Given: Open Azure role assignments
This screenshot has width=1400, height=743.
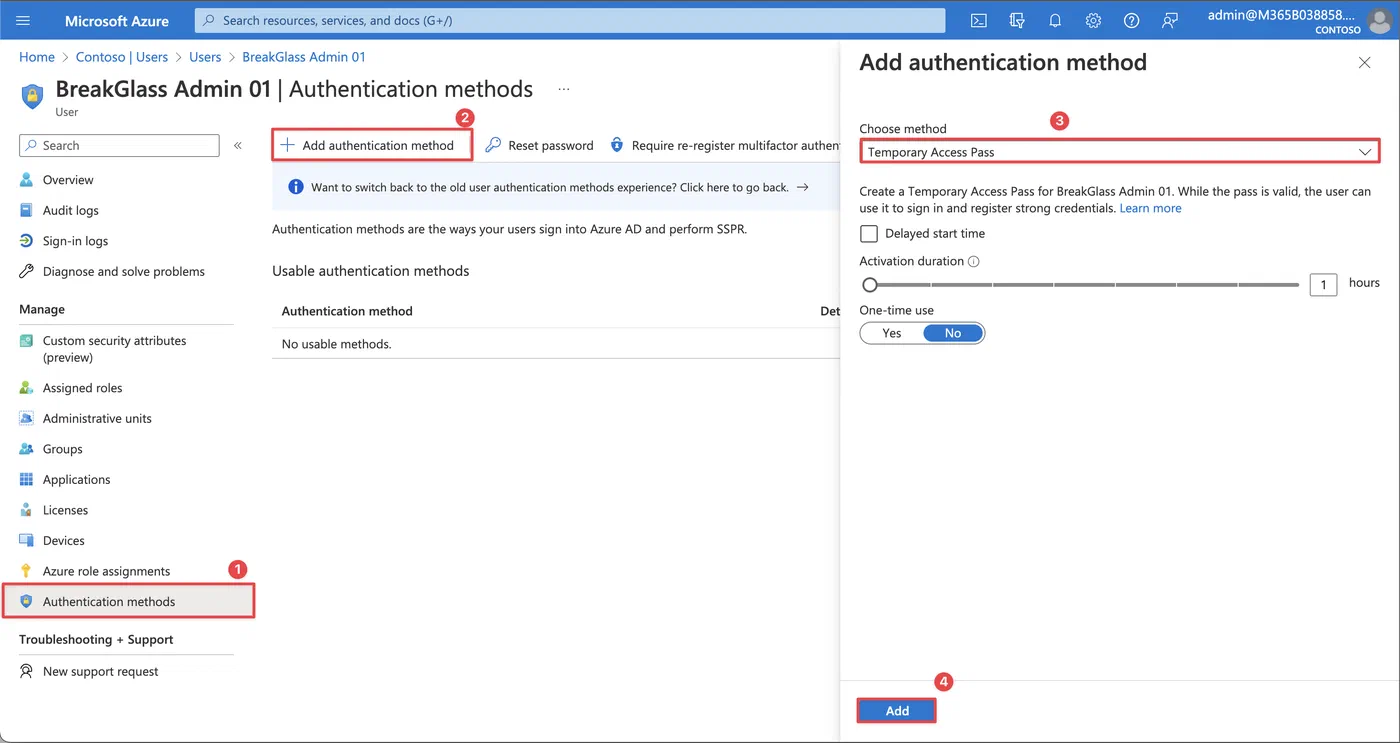Looking at the screenshot, I should [x=106, y=571].
